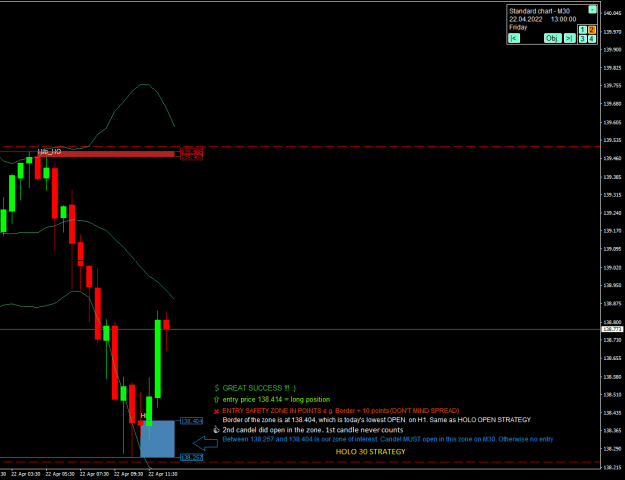Select the ENTRY SAFETY ZONE IN POINTS text
This screenshot has width=625, height=480.
pos(341,411)
